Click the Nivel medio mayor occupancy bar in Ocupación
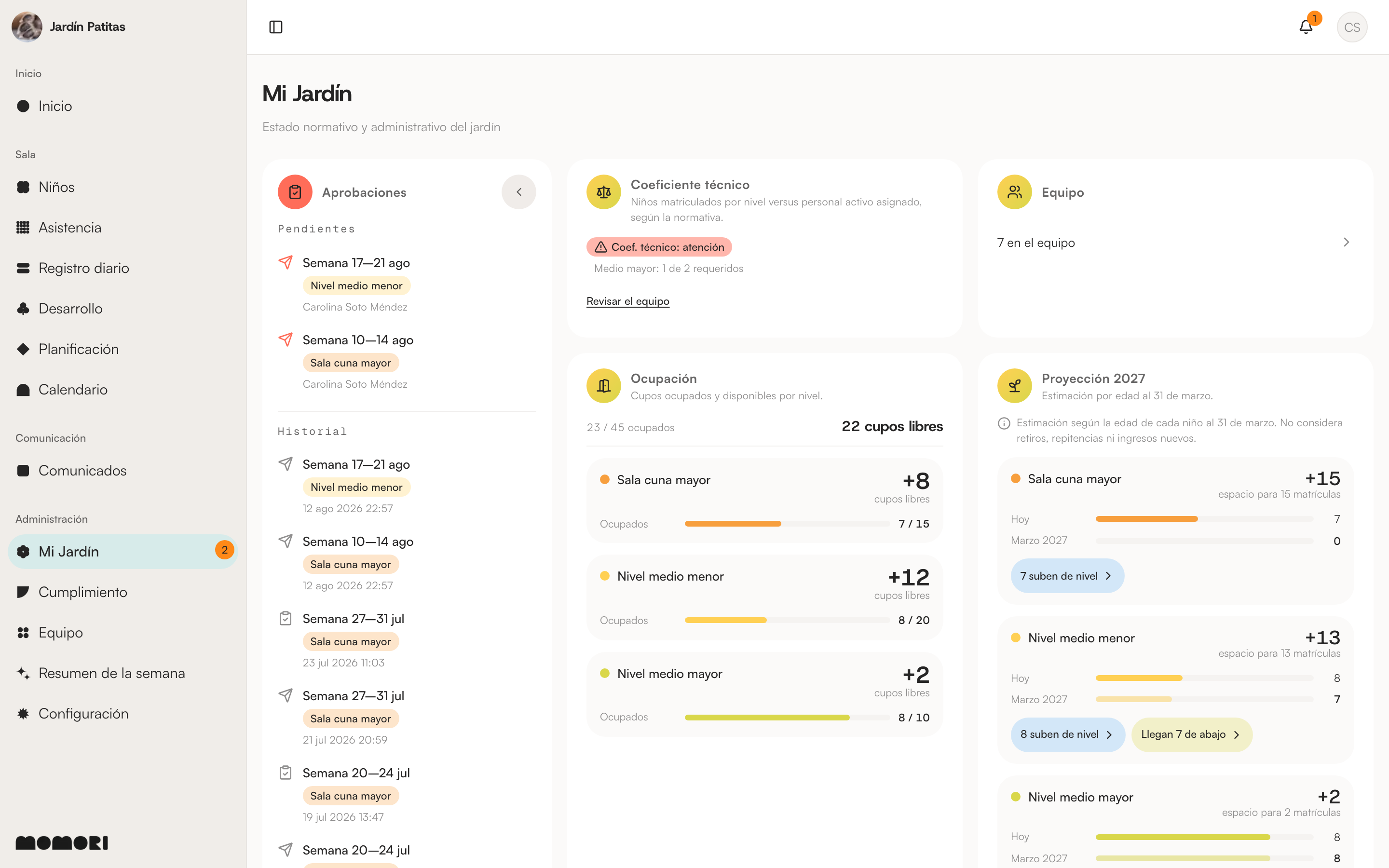This screenshot has height=868, width=1389. pyautogui.click(x=787, y=718)
